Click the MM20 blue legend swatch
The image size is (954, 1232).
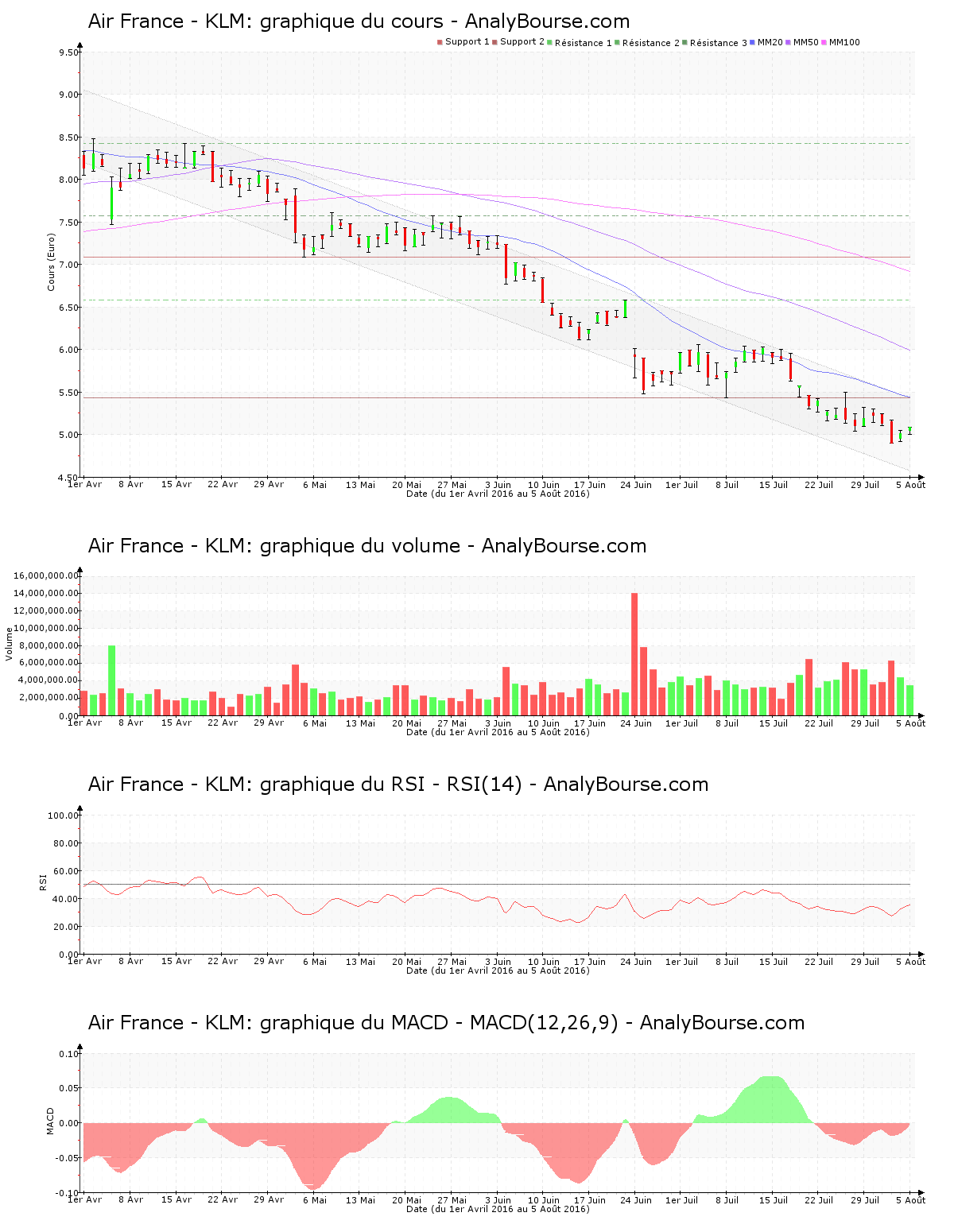(x=752, y=42)
